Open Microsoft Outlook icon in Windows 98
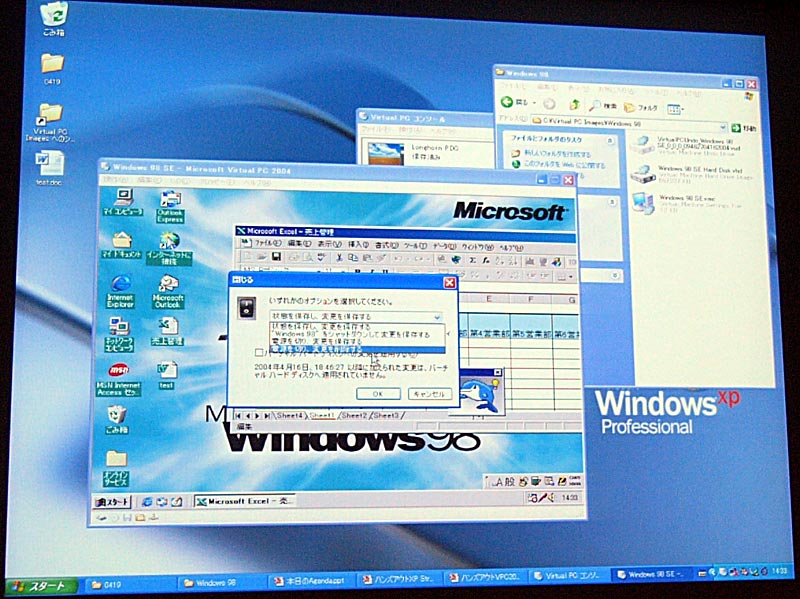This screenshot has height=599, width=800. click(168, 292)
